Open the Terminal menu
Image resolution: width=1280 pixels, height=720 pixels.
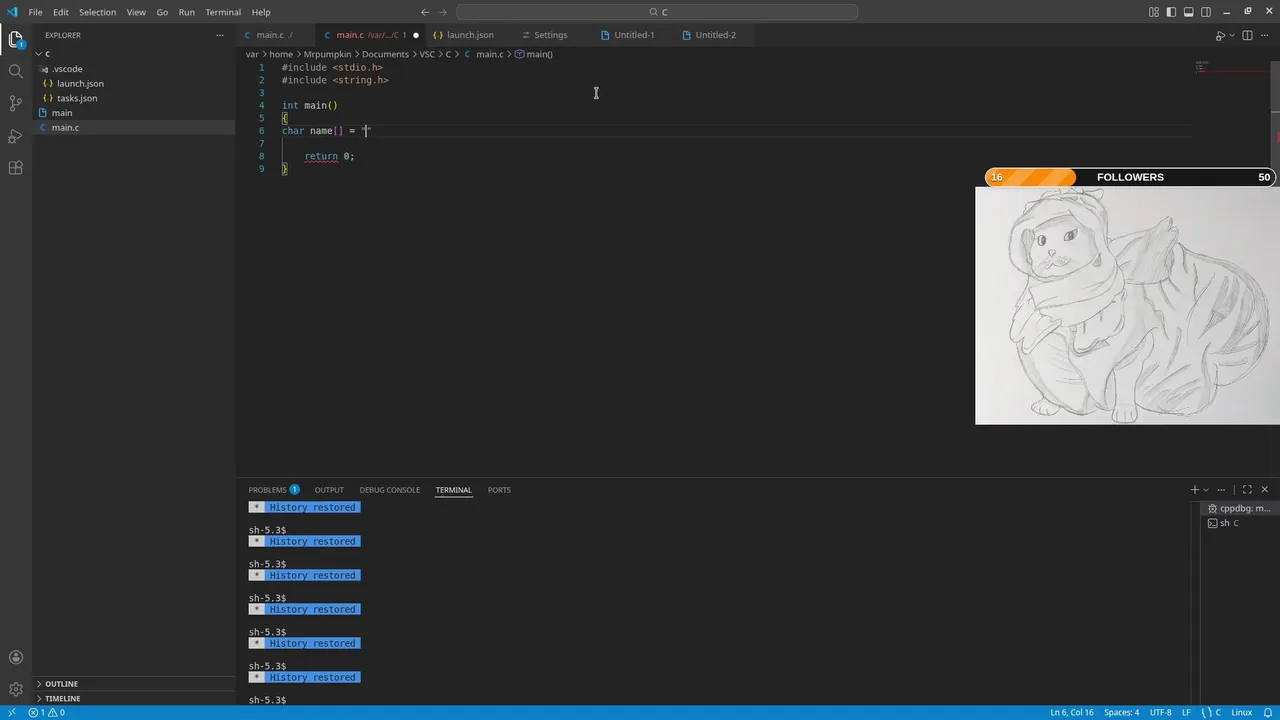click(x=223, y=12)
